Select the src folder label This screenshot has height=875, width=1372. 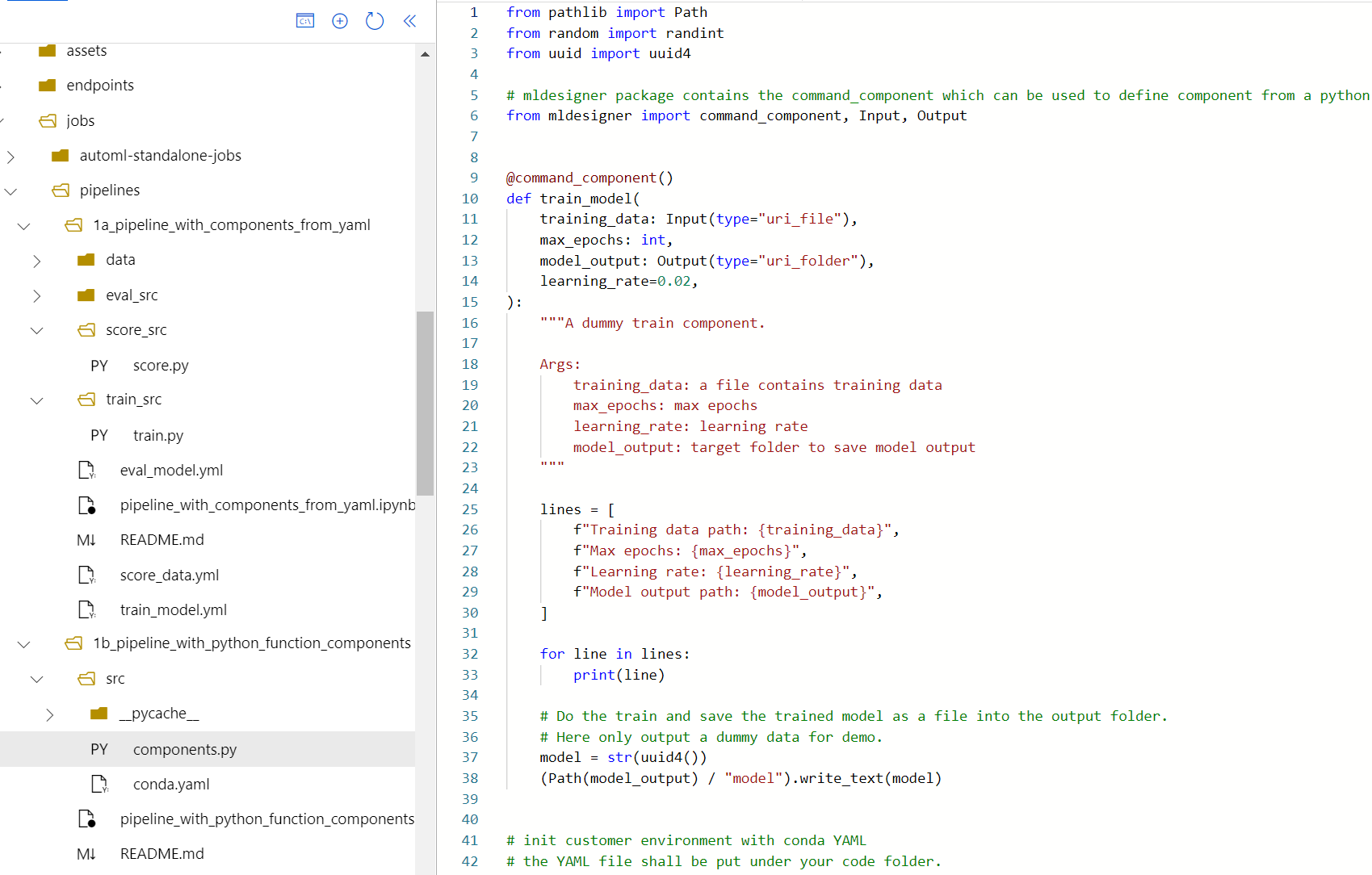tap(115, 679)
